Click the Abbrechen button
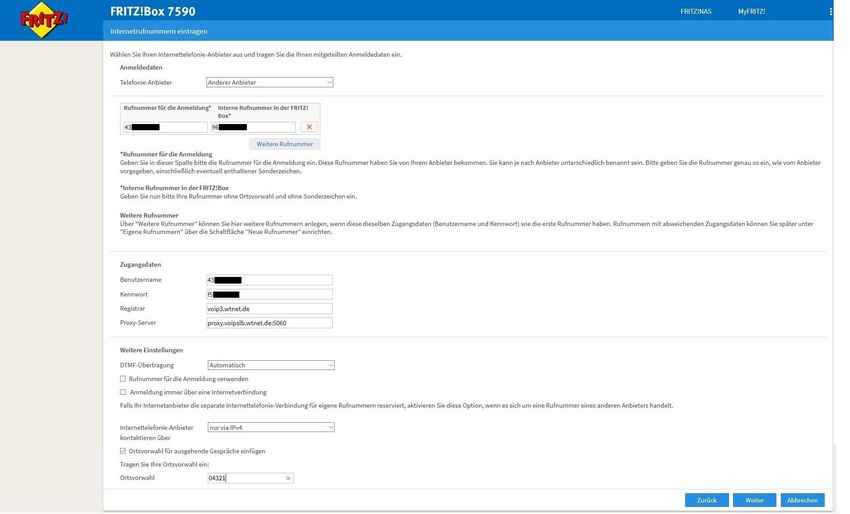This screenshot has width=850, height=514. coord(802,500)
